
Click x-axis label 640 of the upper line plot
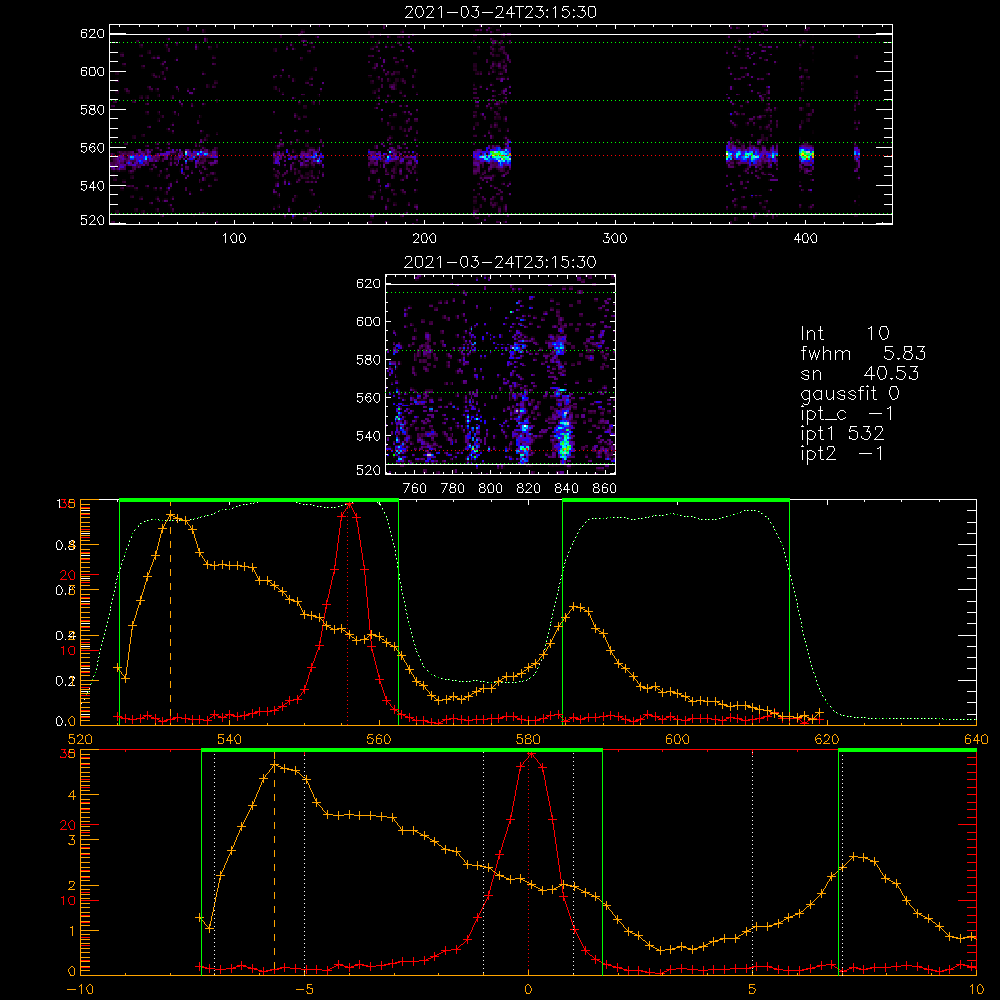tap(976, 740)
